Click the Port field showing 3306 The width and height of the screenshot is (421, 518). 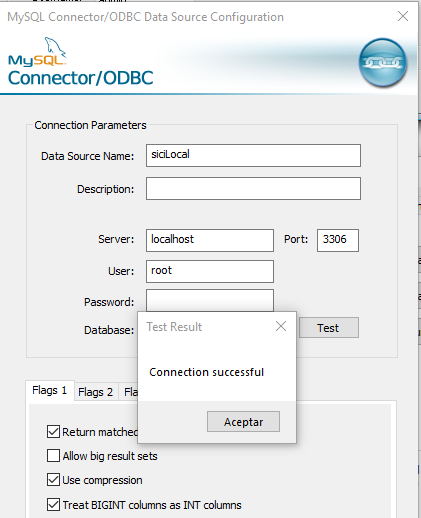(338, 240)
